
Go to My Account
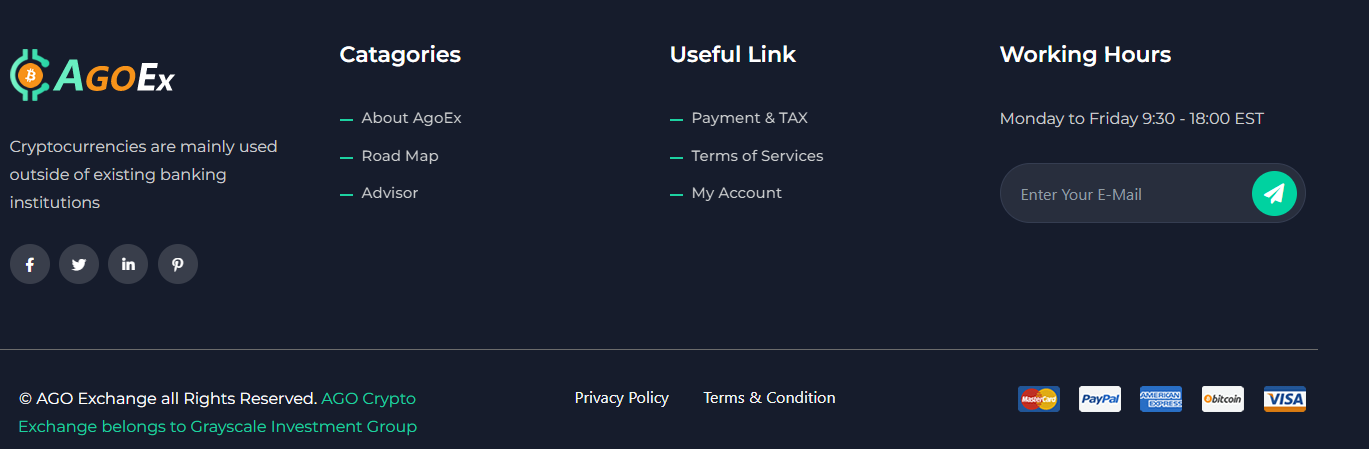pos(736,193)
